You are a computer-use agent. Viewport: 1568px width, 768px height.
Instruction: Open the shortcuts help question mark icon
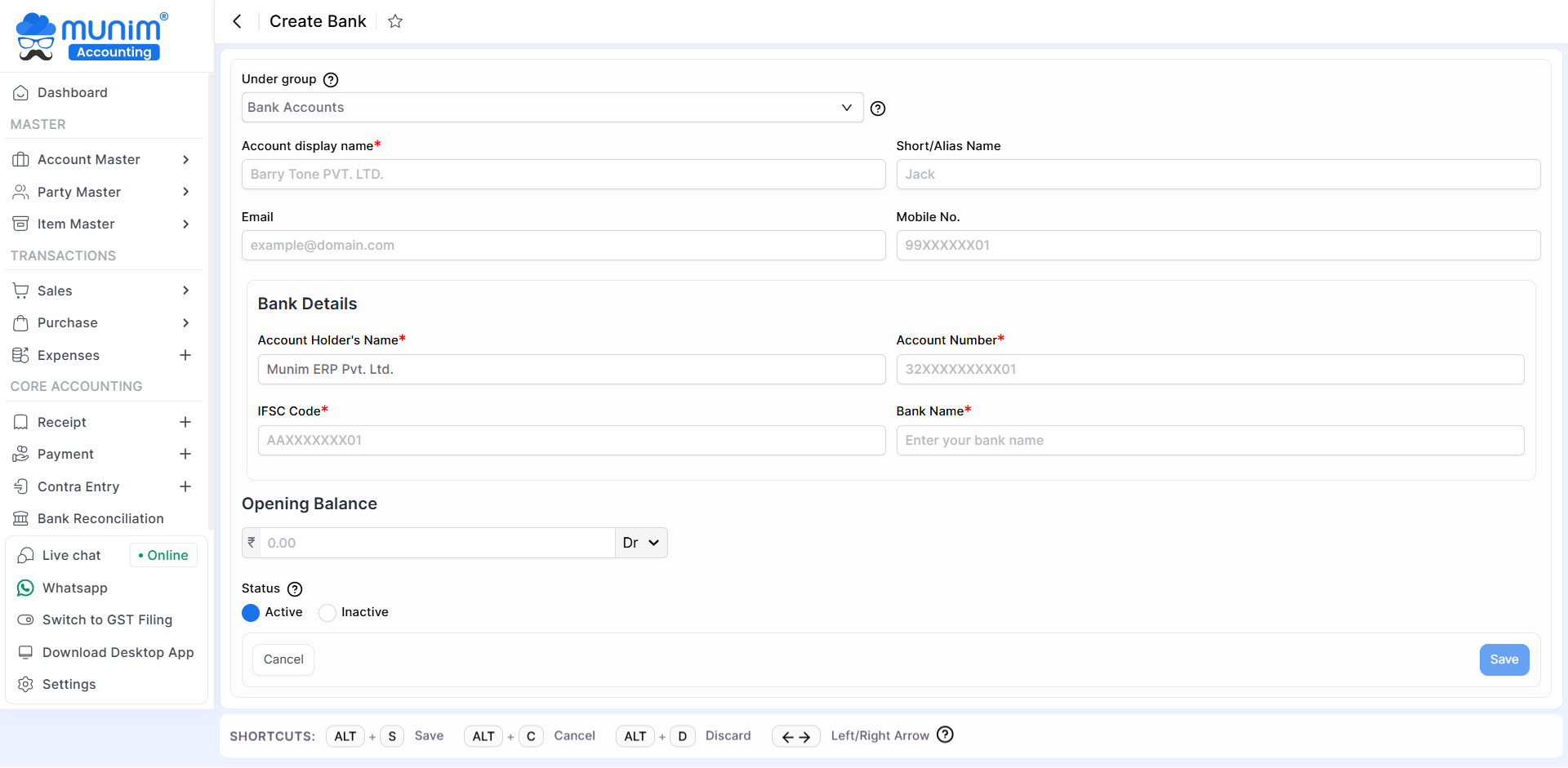click(945, 735)
